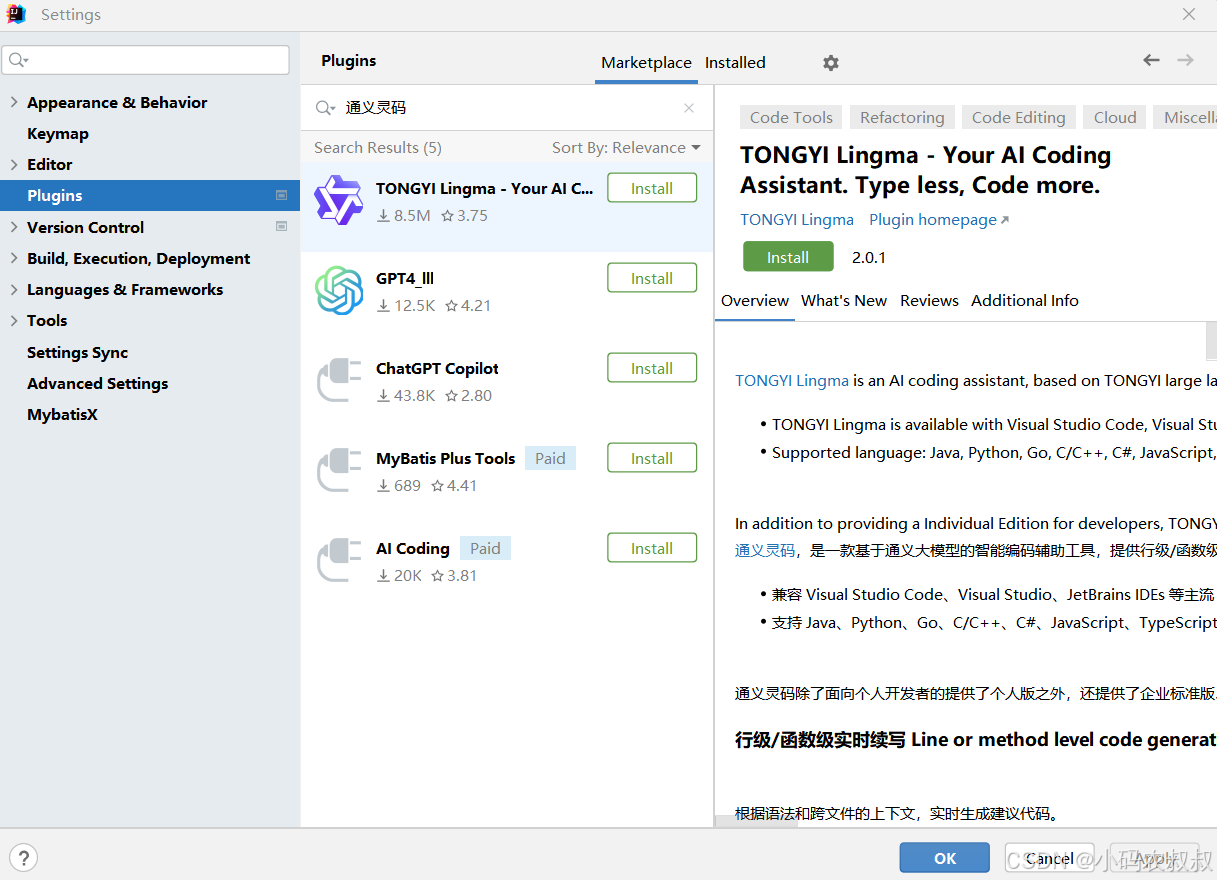Click the Paid label on MyBatis Plus Tools

[550, 458]
